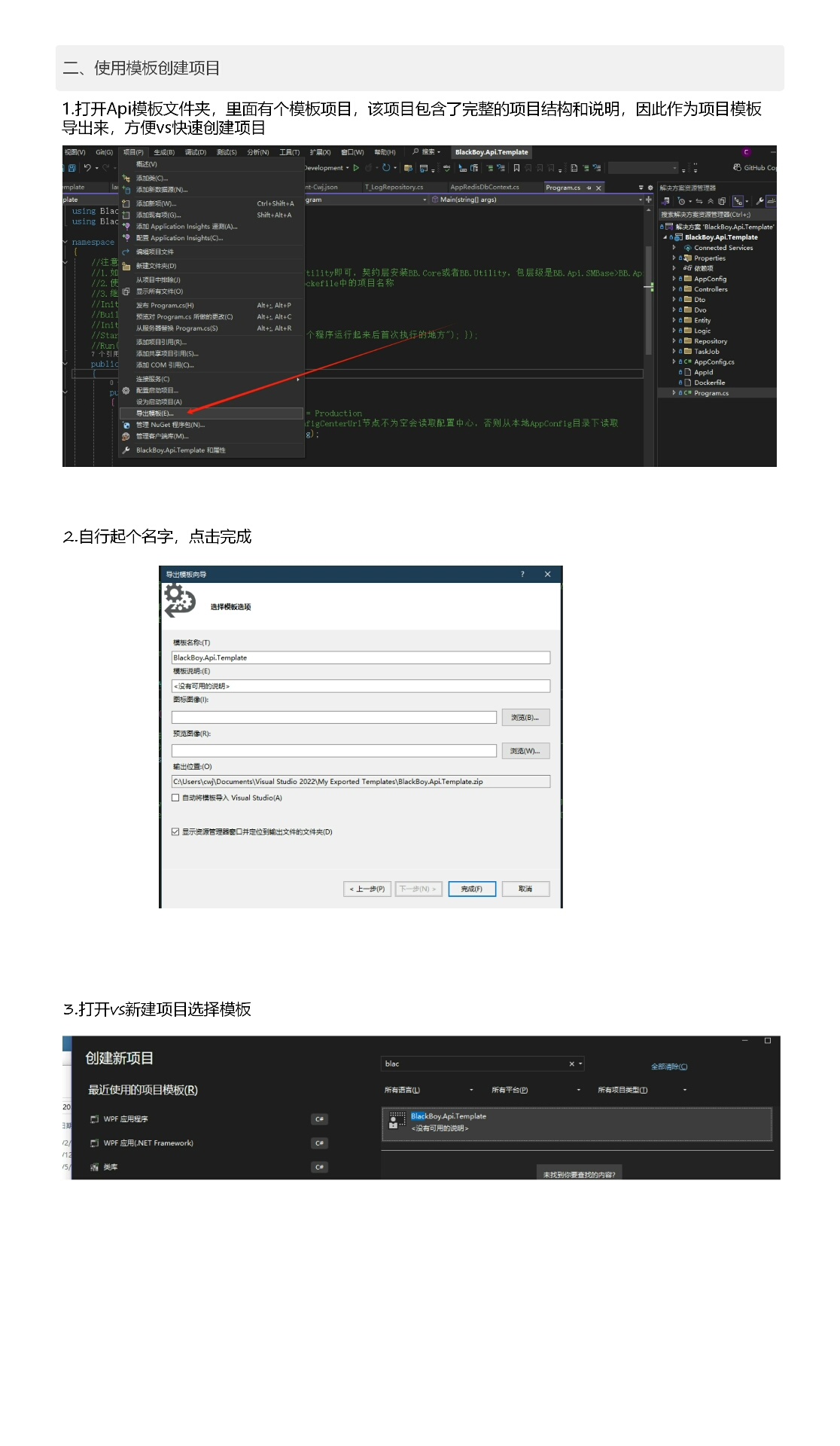Click the 显示所有文件(O) icon

126,291
